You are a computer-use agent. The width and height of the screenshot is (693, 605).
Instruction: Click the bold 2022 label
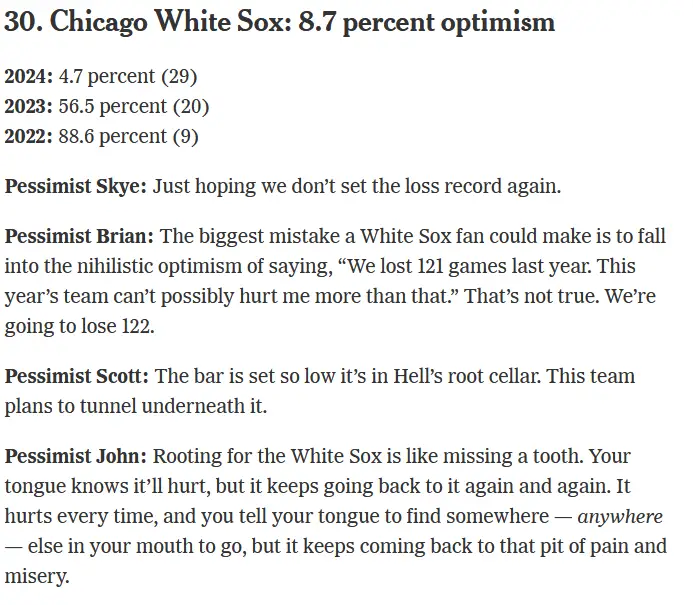26,136
